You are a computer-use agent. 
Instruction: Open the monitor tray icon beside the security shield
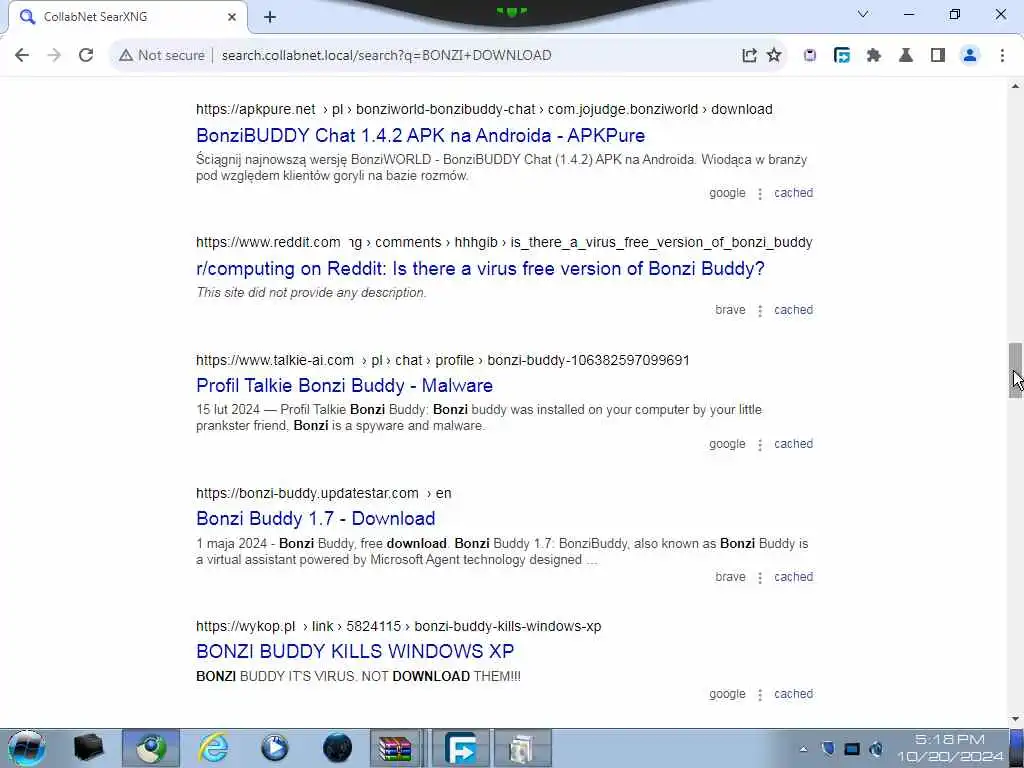coord(852,749)
